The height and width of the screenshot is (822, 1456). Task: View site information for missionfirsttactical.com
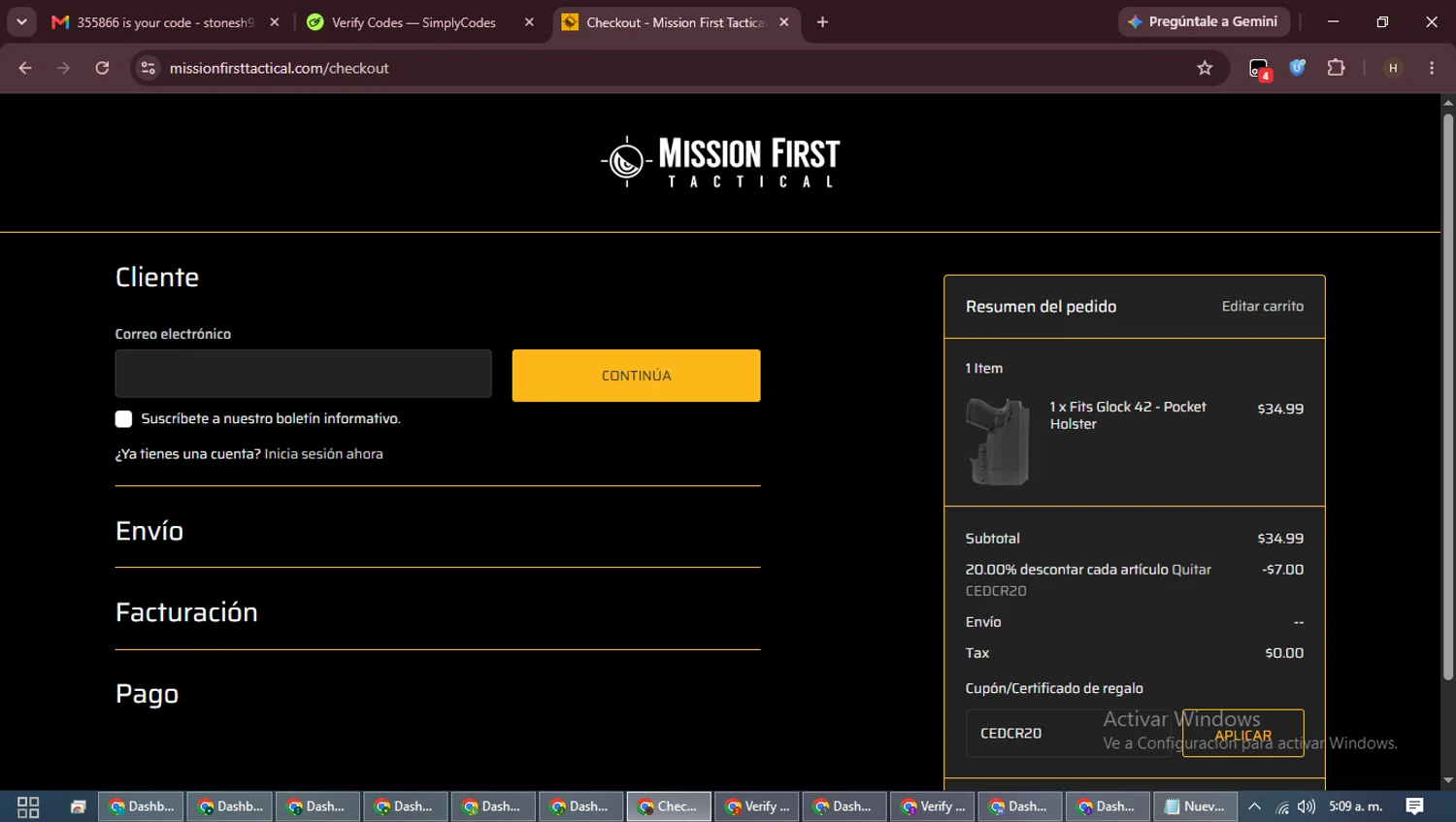tap(149, 68)
